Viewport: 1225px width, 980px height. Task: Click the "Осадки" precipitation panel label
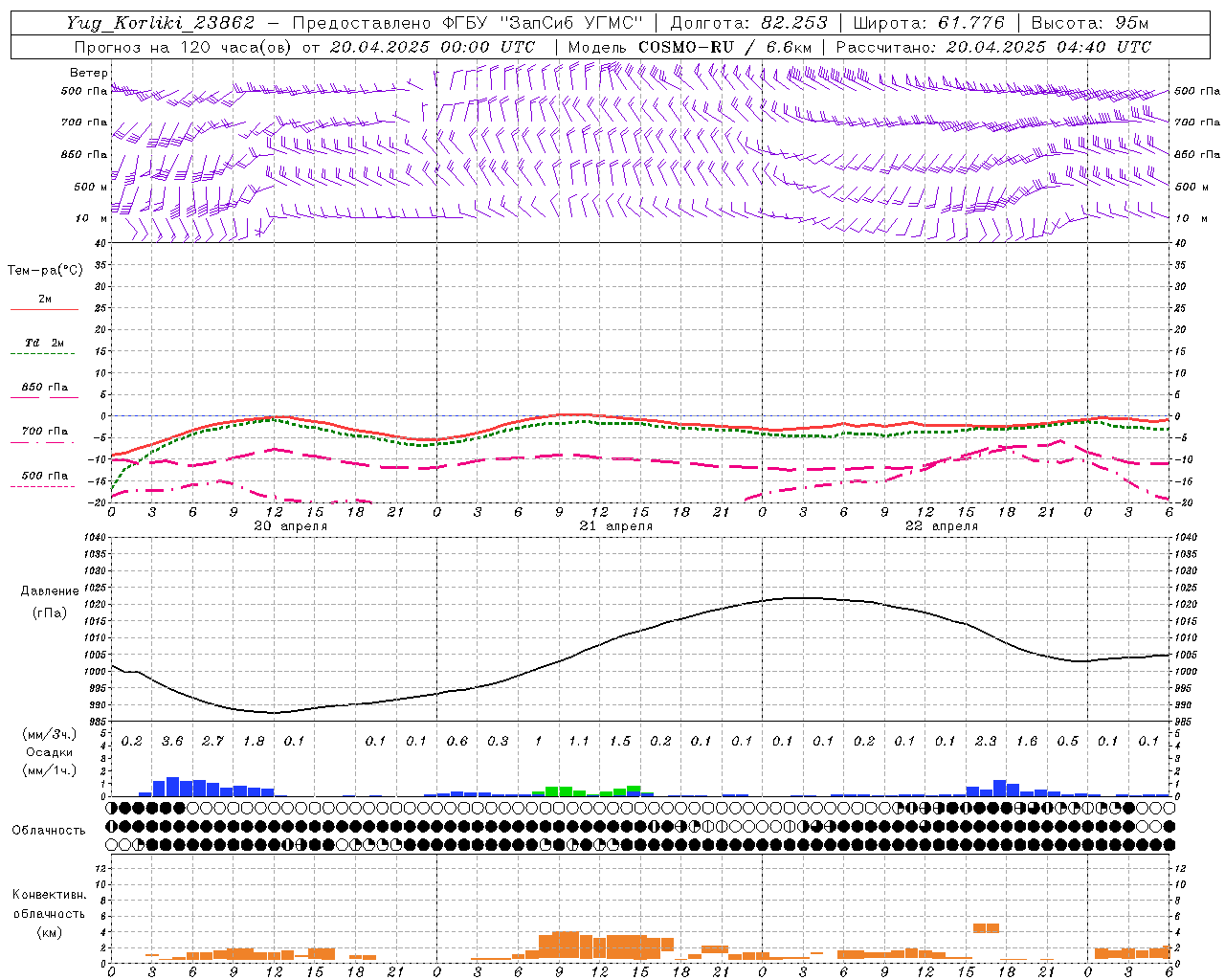(50, 752)
